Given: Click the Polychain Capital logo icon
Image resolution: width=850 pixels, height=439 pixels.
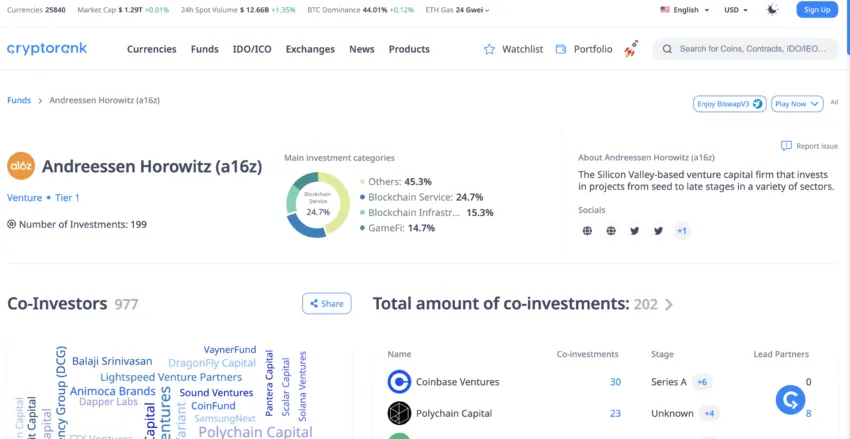Looking at the screenshot, I should [399, 413].
